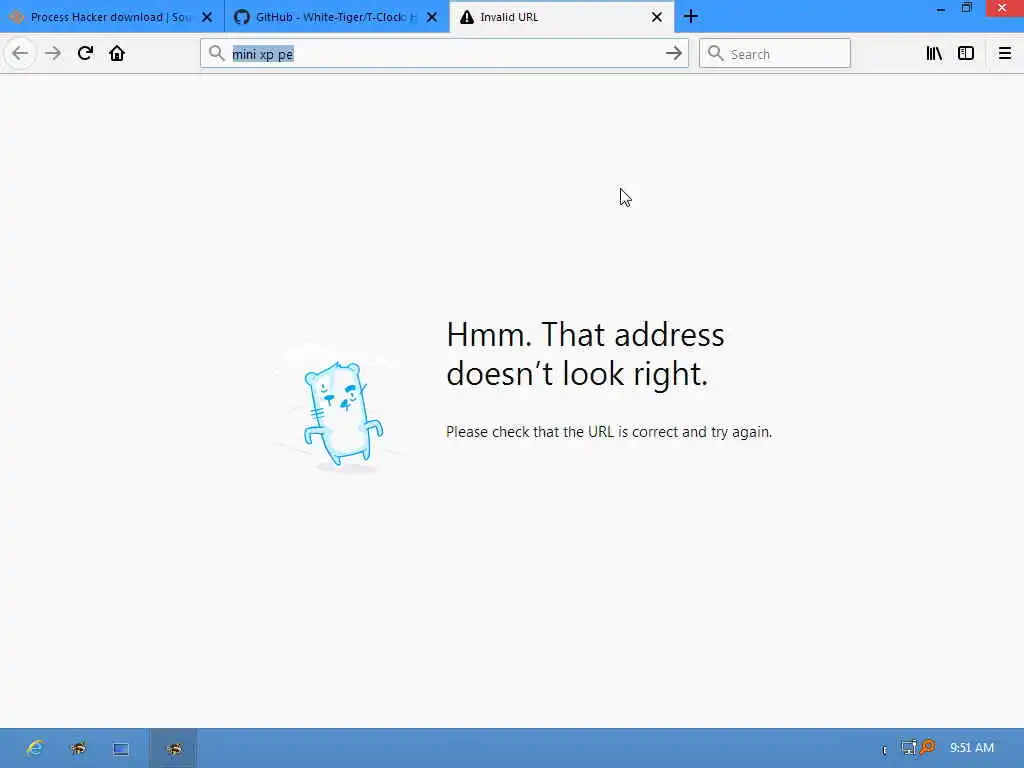
Task: Close the GitHub T-Clock tab
Action: (x=432, y=17)
